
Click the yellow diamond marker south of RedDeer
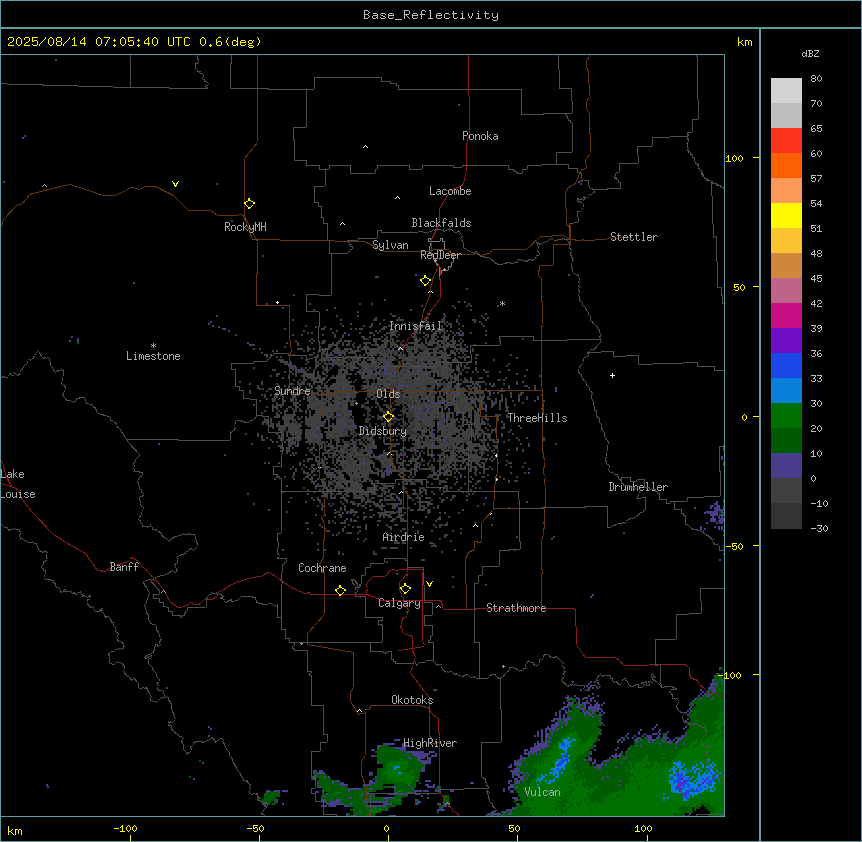(x=426, y=281)
